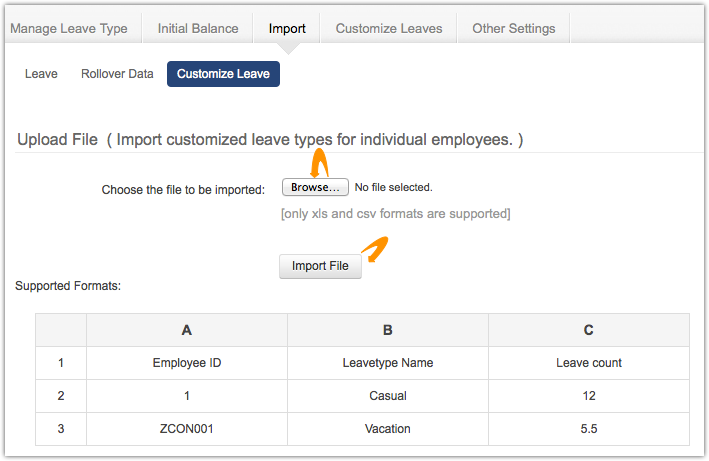The width and height of the screenshot is (709, 461).
Task: Select row 2 number cell
Action: coord(61,396)
